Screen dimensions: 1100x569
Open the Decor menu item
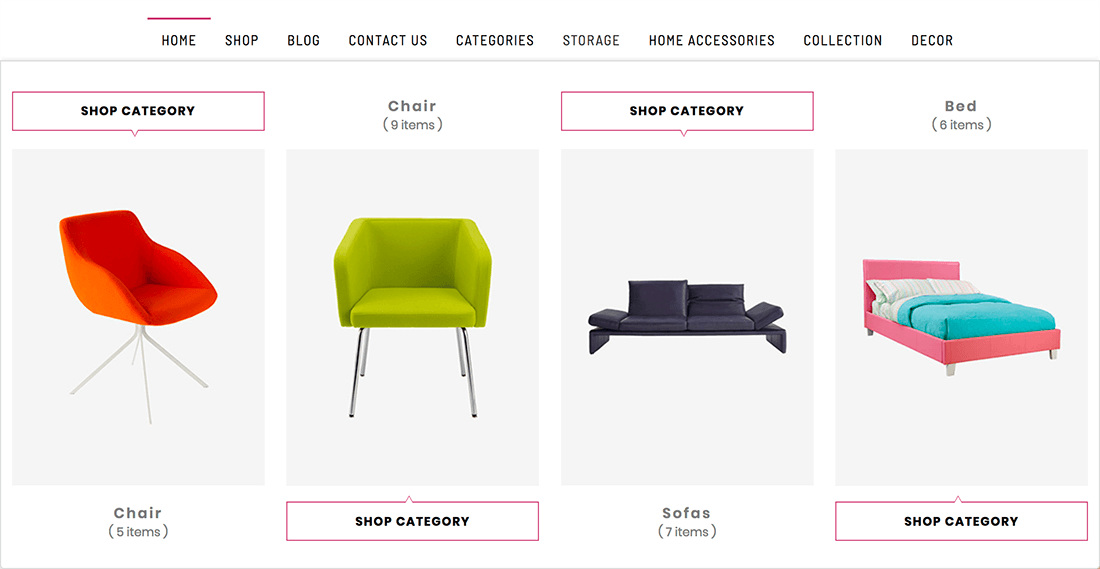pyautogui.click(x=932, y=41)
